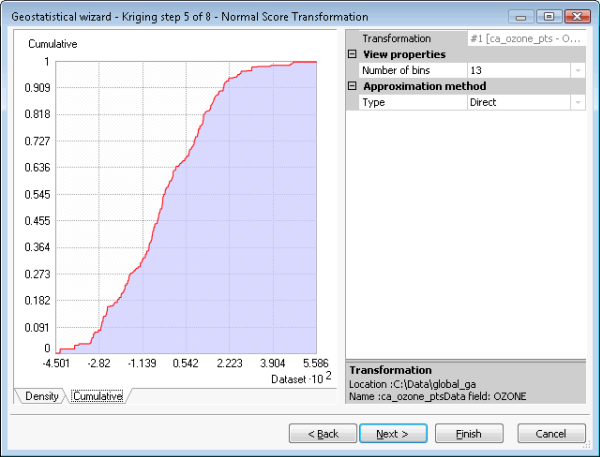Viewport: 600px width, 457px height.
Task: Minimize the wizard window
Action: [523, 16]
